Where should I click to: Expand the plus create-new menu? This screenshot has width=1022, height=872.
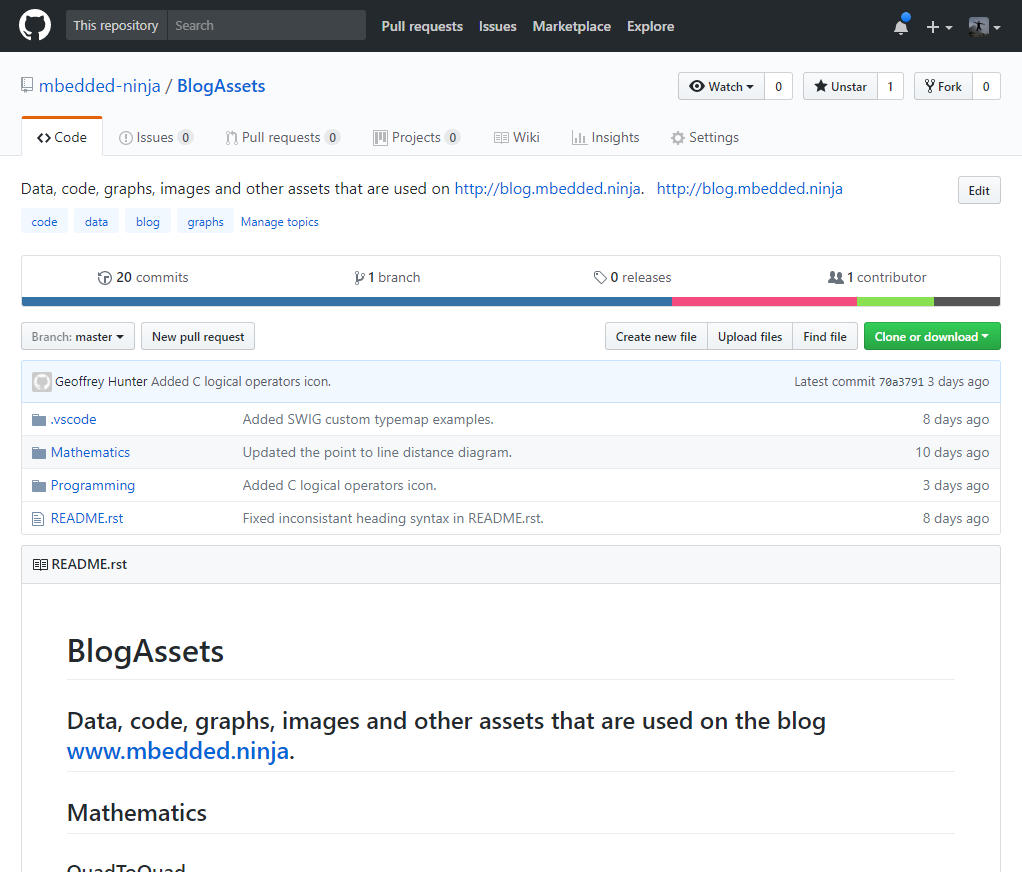(938, 27)
